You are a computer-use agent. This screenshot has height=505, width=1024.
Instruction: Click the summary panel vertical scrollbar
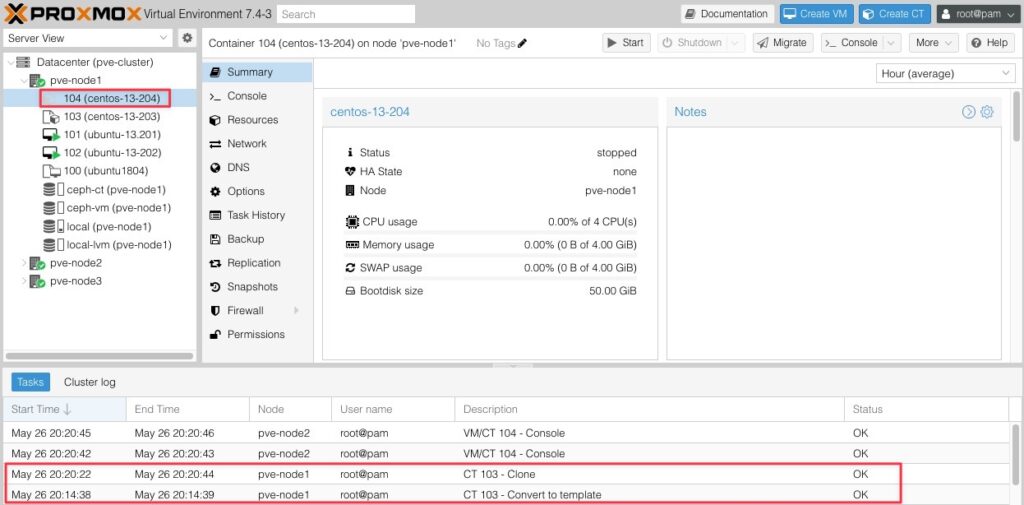pos(1016,116)
